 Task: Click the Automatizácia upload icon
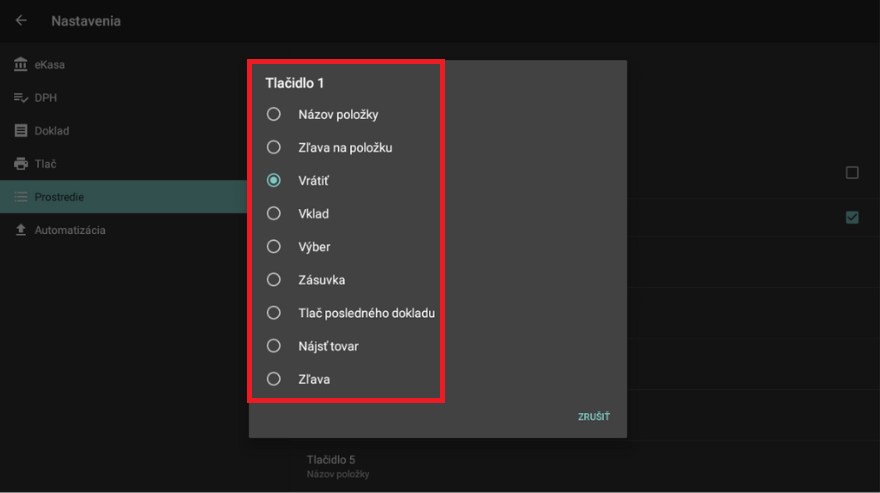(21, 230)
